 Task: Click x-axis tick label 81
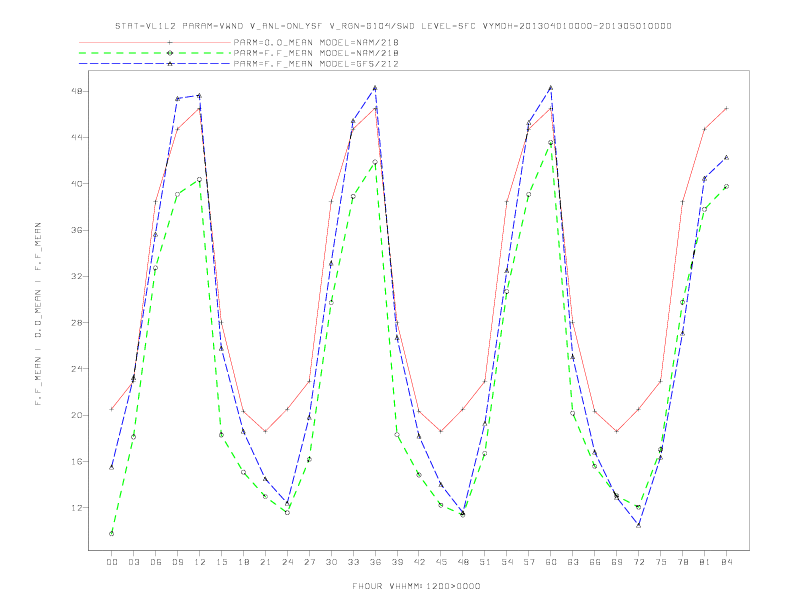tap(705, 562)
